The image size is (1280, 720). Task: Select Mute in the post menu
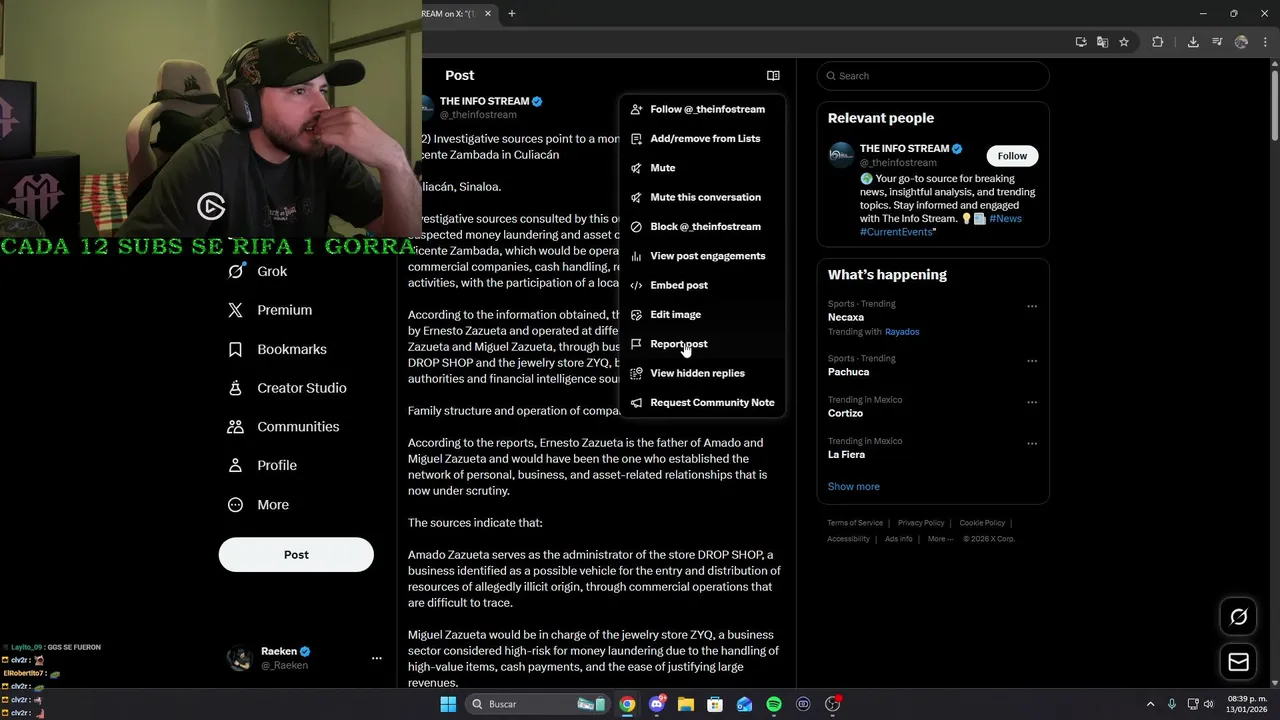(702, 168)
